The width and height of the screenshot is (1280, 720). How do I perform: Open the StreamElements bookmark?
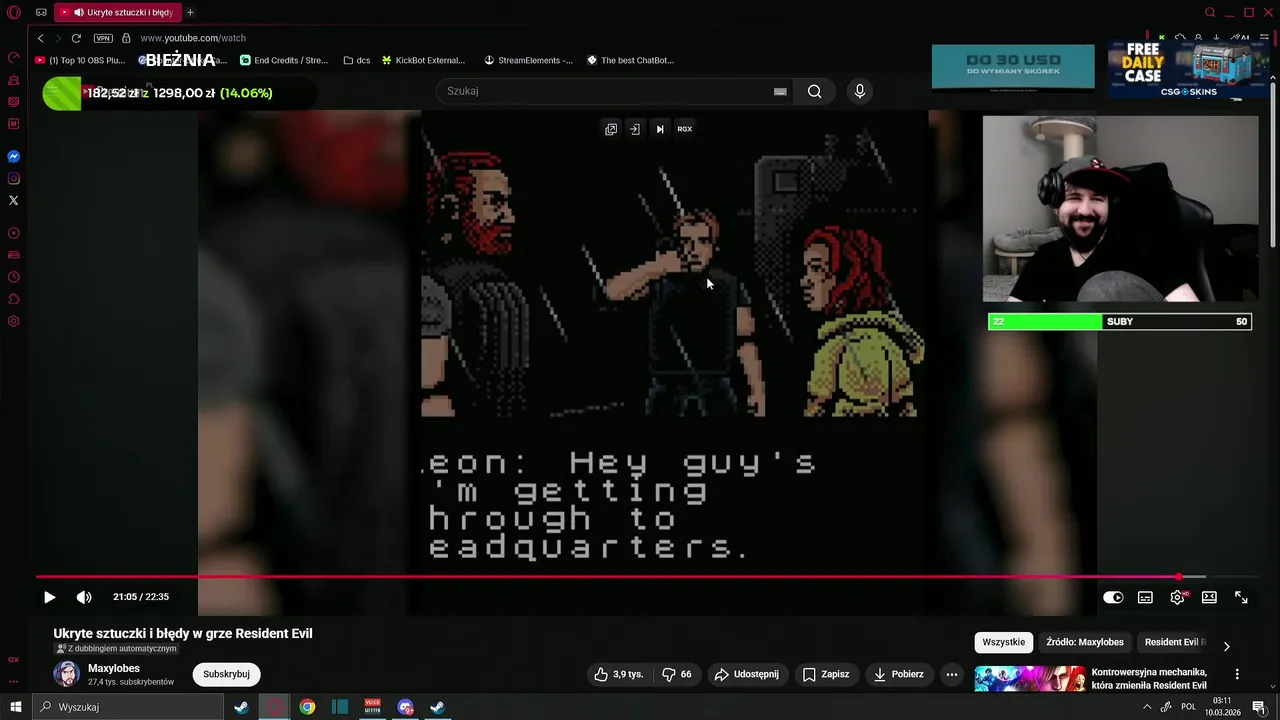pyautogui.click(x=529, y=60)
